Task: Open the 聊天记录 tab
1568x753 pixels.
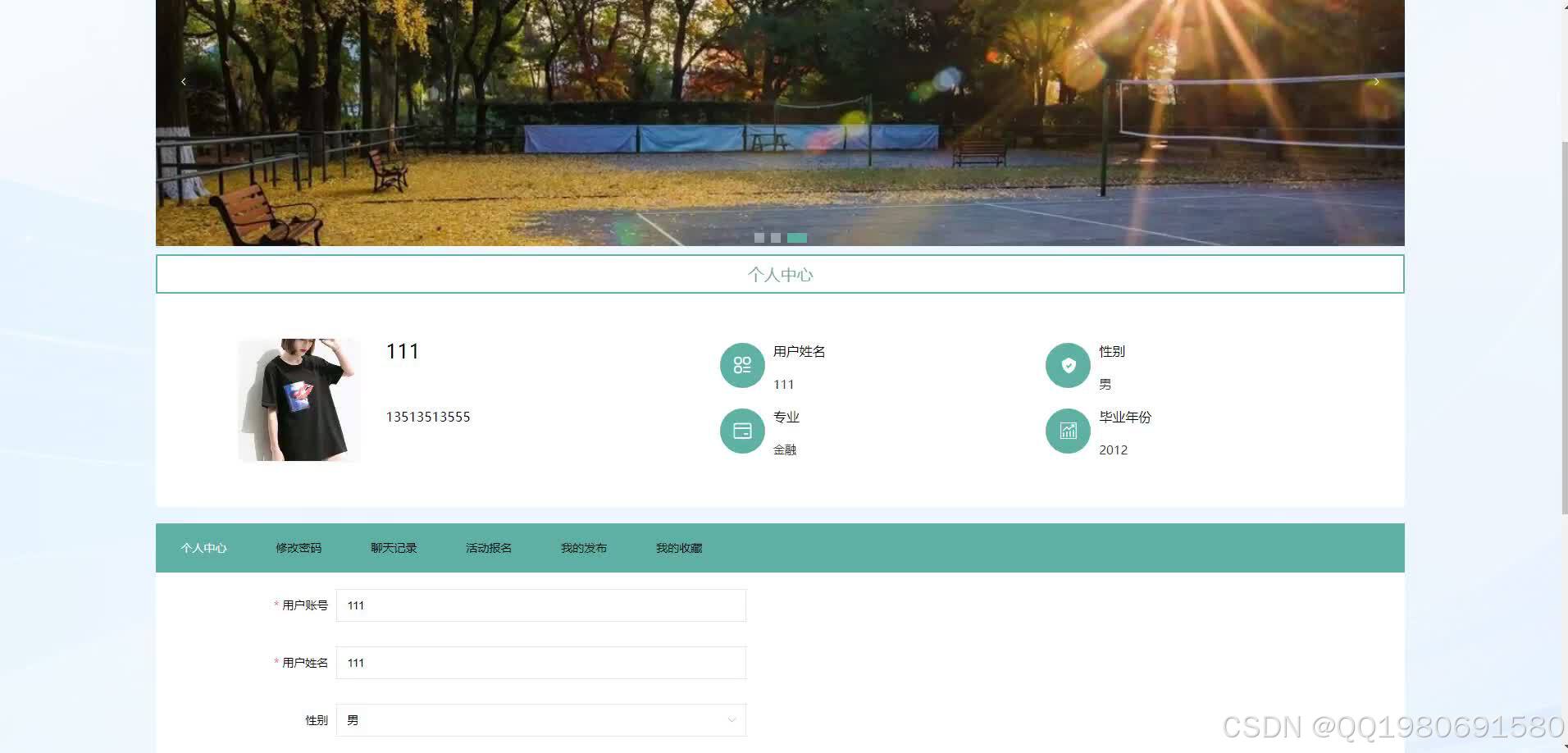Action: tap(394, 547)
